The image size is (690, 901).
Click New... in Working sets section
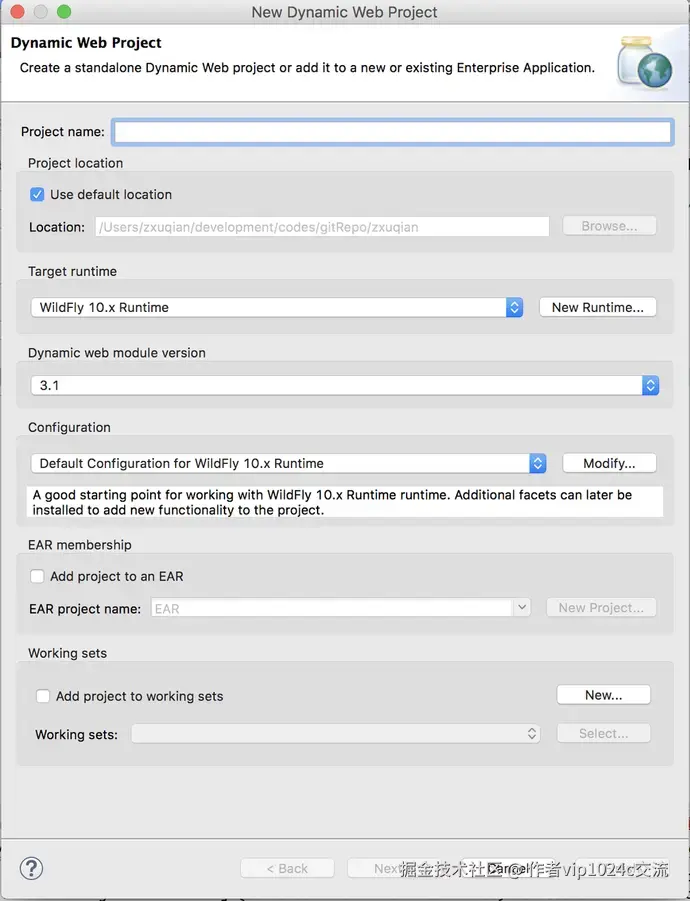(603, 695)
